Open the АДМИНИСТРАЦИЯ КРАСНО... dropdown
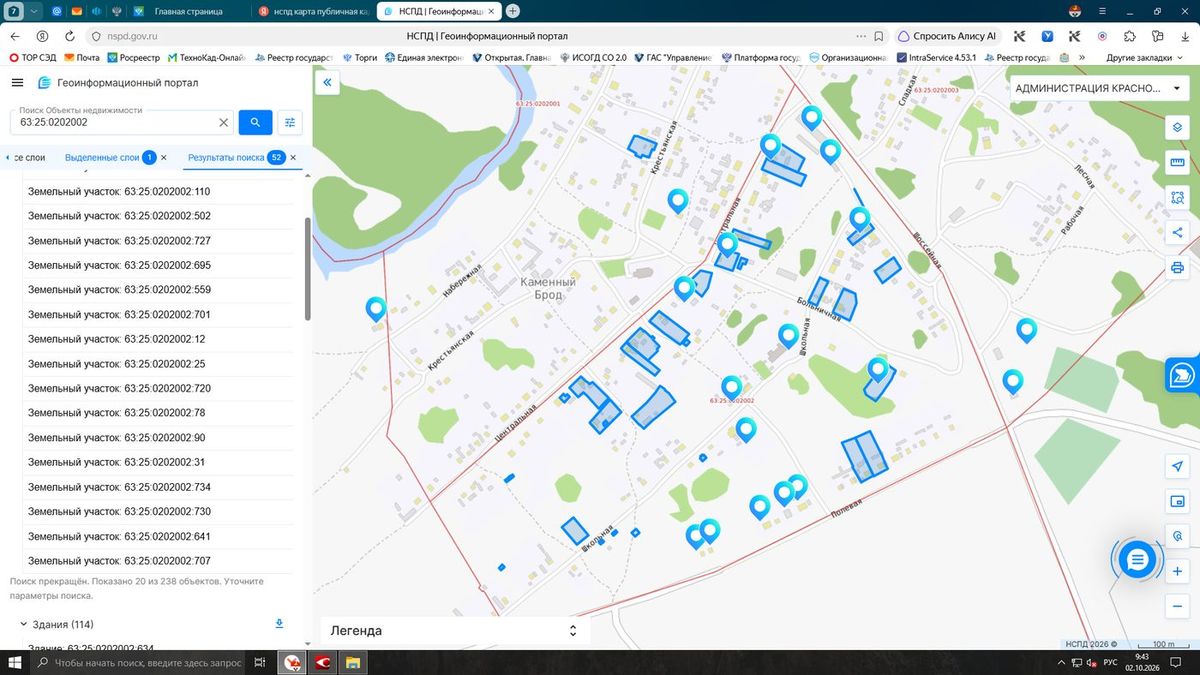The height and width of the screenshot is (675, 1200). pos(1098,88)
